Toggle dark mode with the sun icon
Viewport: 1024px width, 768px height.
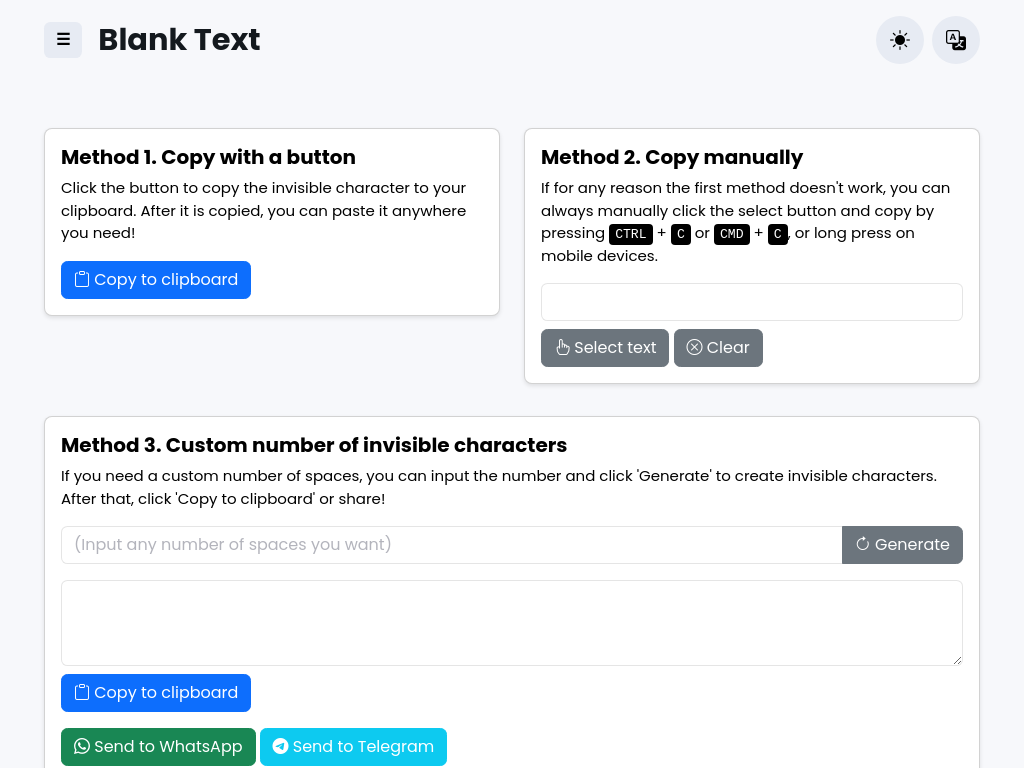(899, 40)
